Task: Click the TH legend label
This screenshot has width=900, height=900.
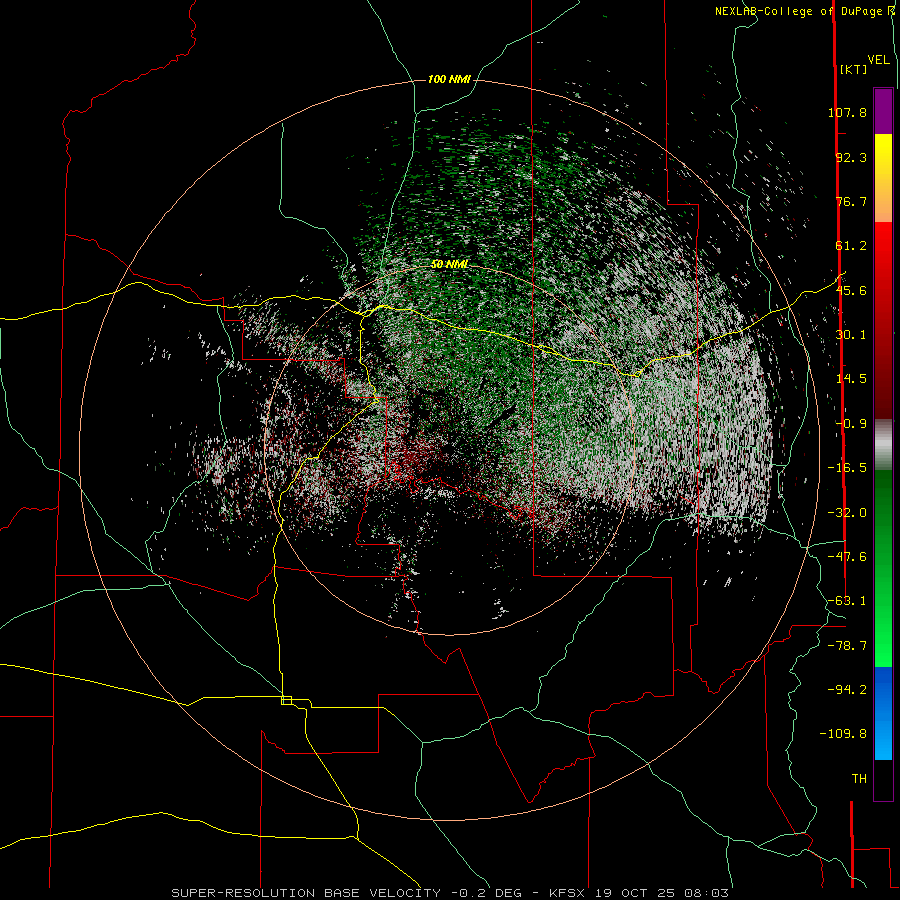Action: [859, 778]
